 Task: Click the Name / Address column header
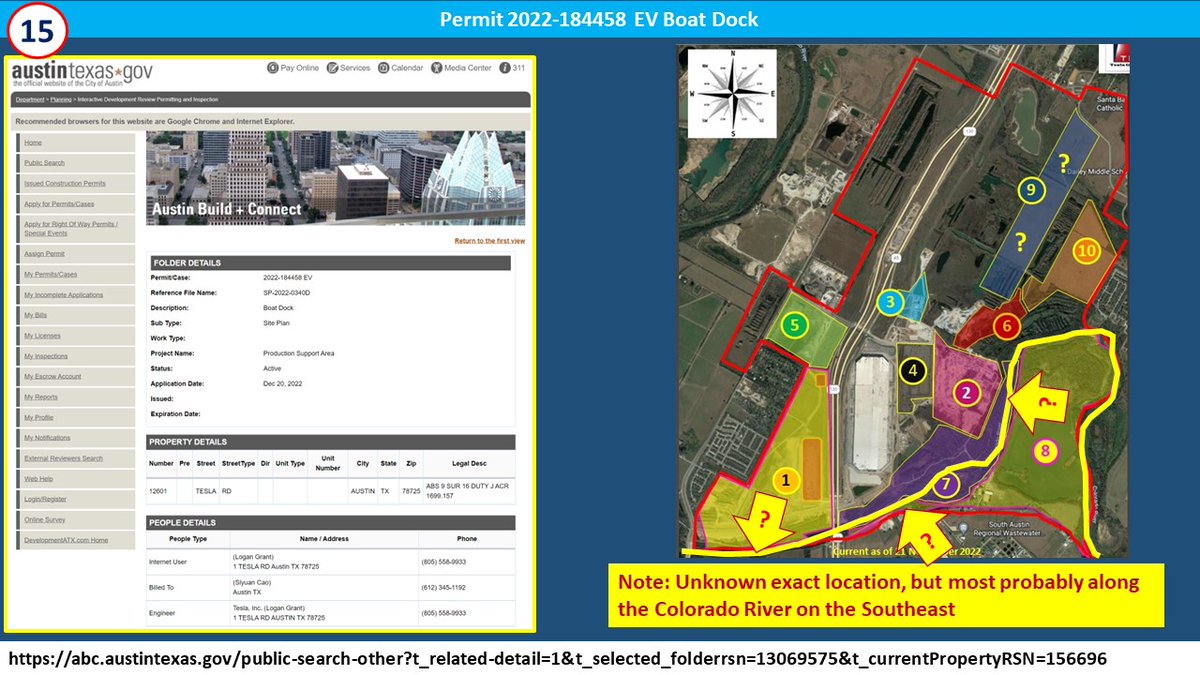tap(325, 539)
